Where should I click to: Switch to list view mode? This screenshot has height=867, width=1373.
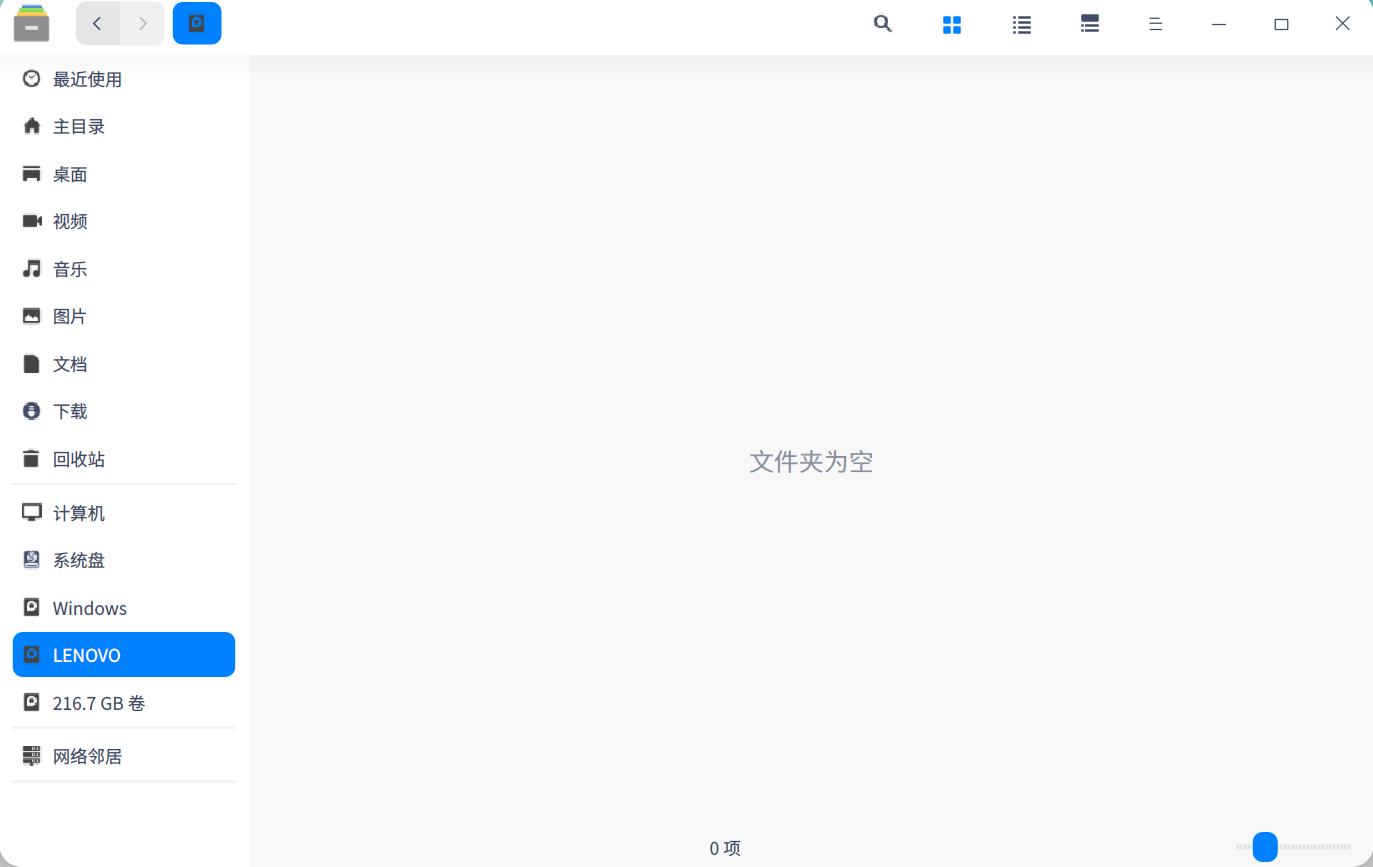tap(1021, 23)
